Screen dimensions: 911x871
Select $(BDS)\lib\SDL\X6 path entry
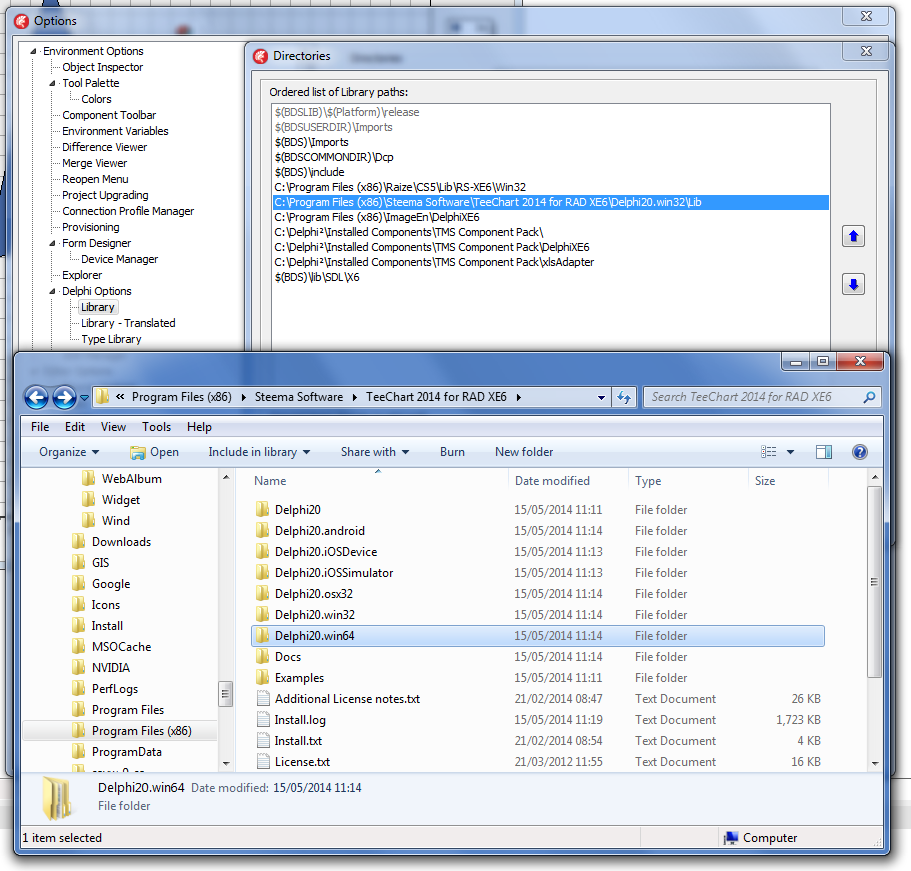(317, 277)
